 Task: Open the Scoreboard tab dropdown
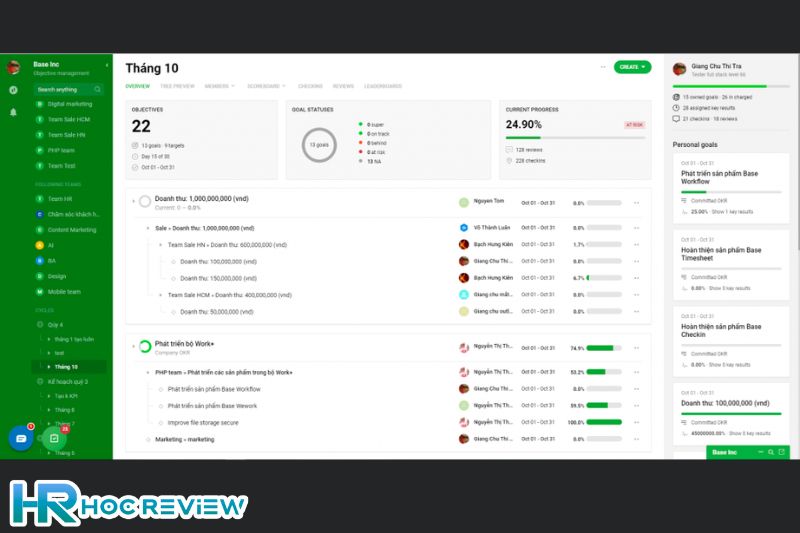(266, 86)
